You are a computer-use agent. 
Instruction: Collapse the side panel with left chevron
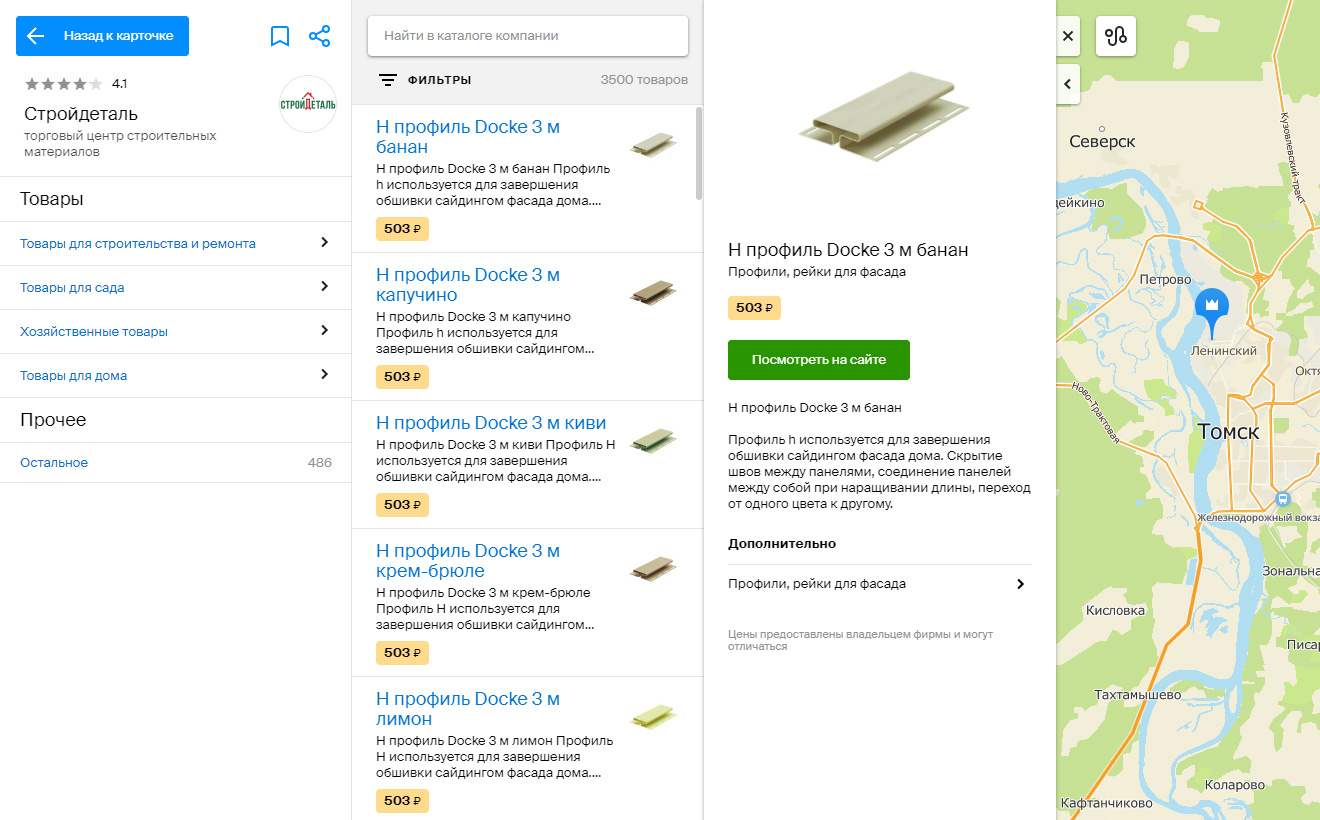pos(1068,84)
